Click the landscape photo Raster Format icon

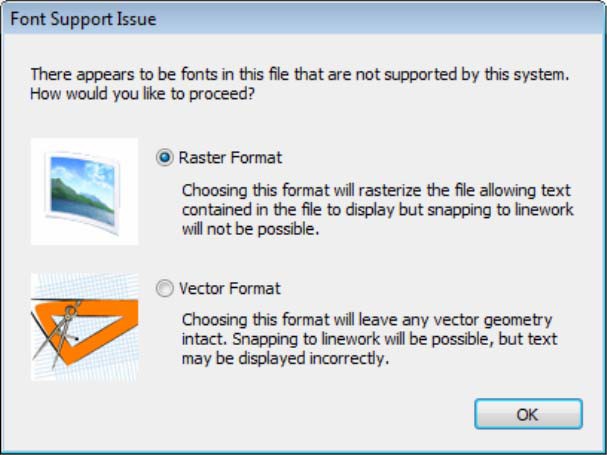tap(84, 191)
